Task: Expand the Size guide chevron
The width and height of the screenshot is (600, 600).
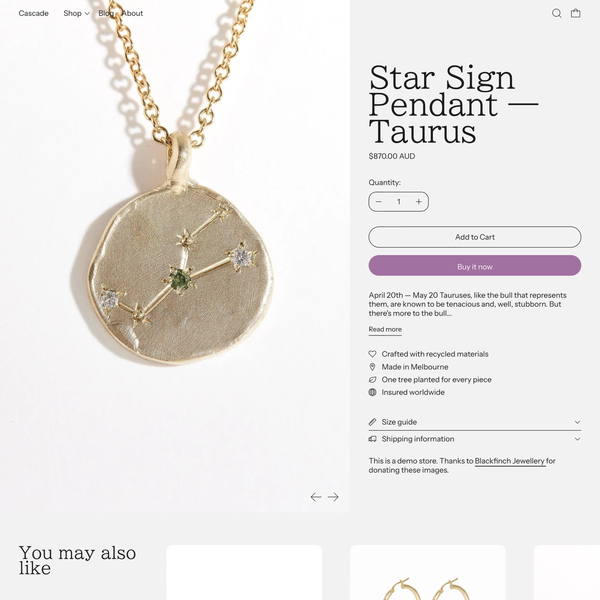Action: click(577, 422)
